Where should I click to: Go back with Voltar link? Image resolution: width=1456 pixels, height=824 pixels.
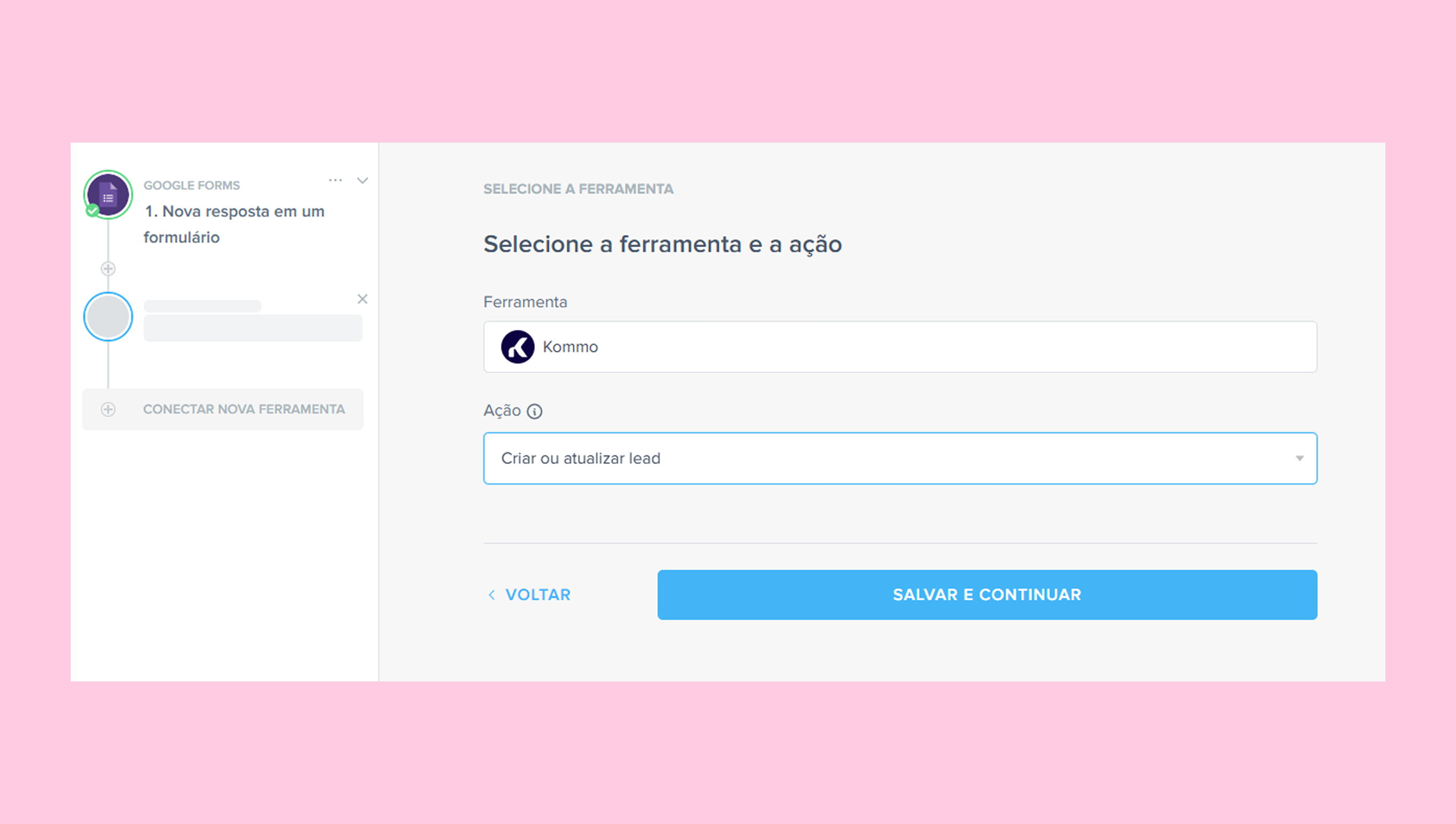click(529, 595)
